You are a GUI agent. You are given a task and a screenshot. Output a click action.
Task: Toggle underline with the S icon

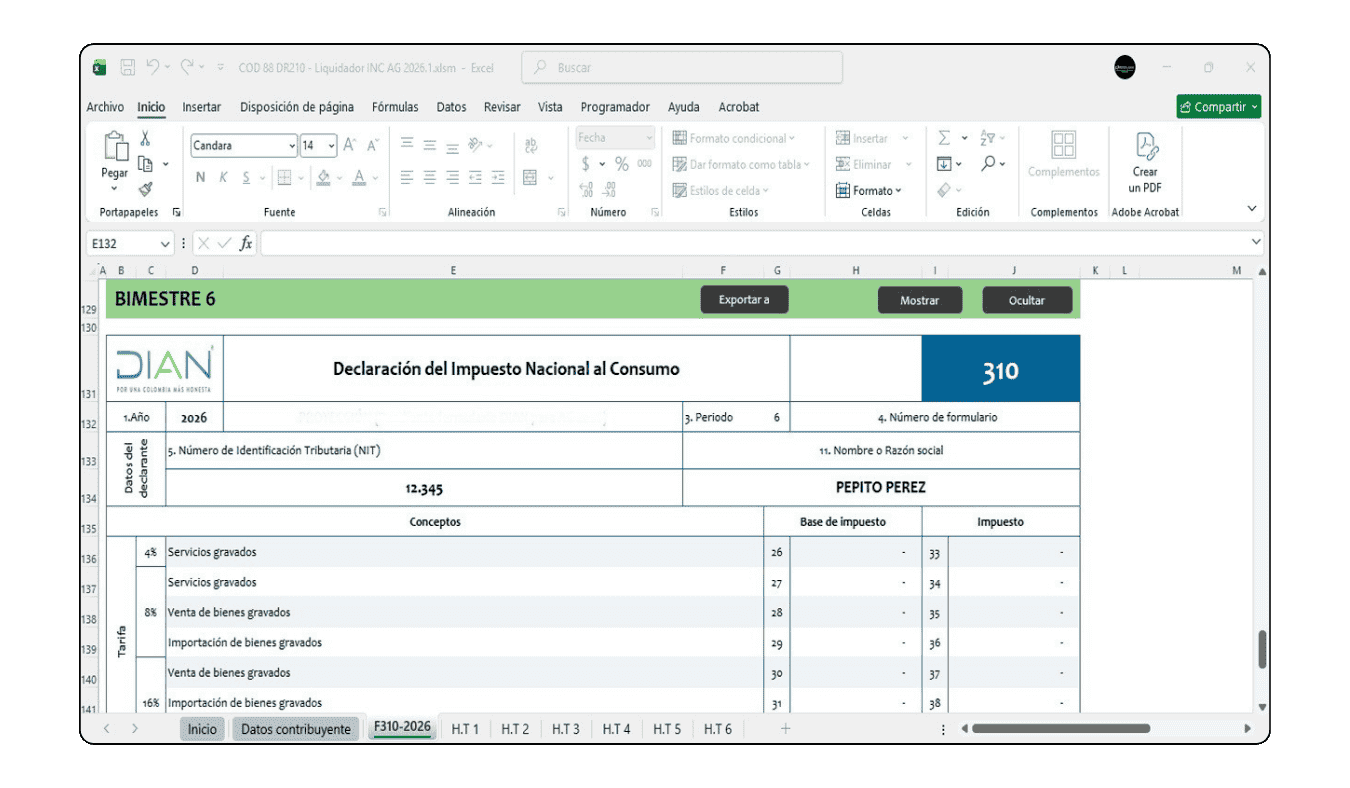(246, 177)
